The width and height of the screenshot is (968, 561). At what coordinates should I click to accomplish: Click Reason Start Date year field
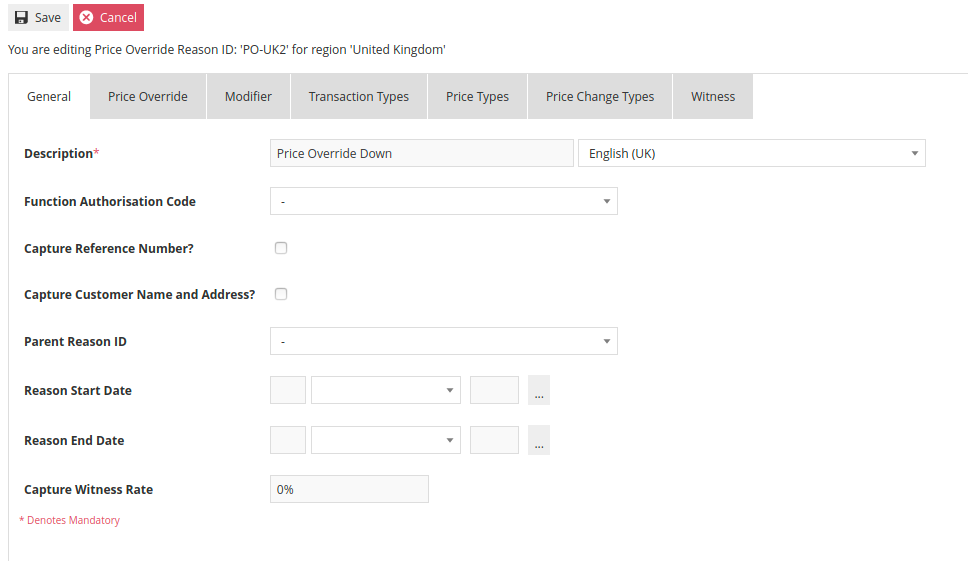[494, 390]
